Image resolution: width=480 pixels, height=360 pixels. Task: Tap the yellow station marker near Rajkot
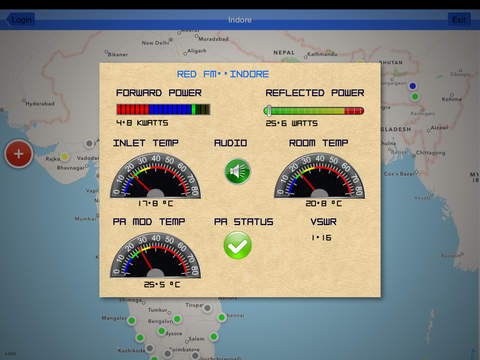65,156
